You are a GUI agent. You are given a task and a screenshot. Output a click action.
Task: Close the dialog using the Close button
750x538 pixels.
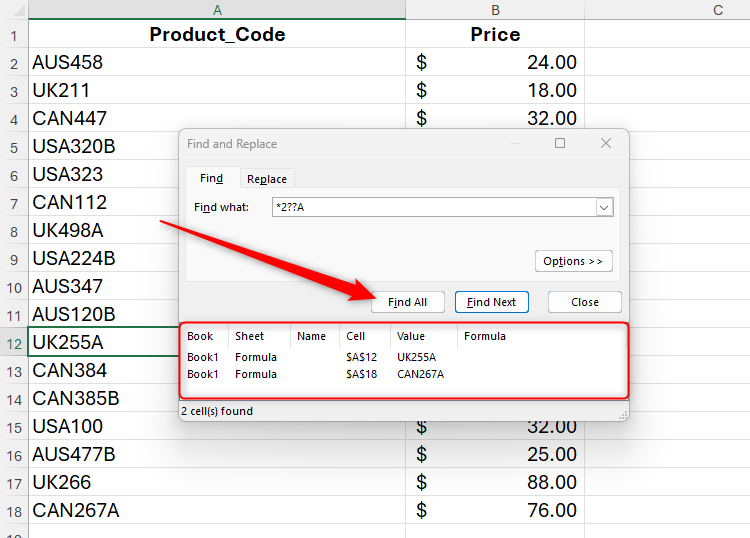click(585, 302)
